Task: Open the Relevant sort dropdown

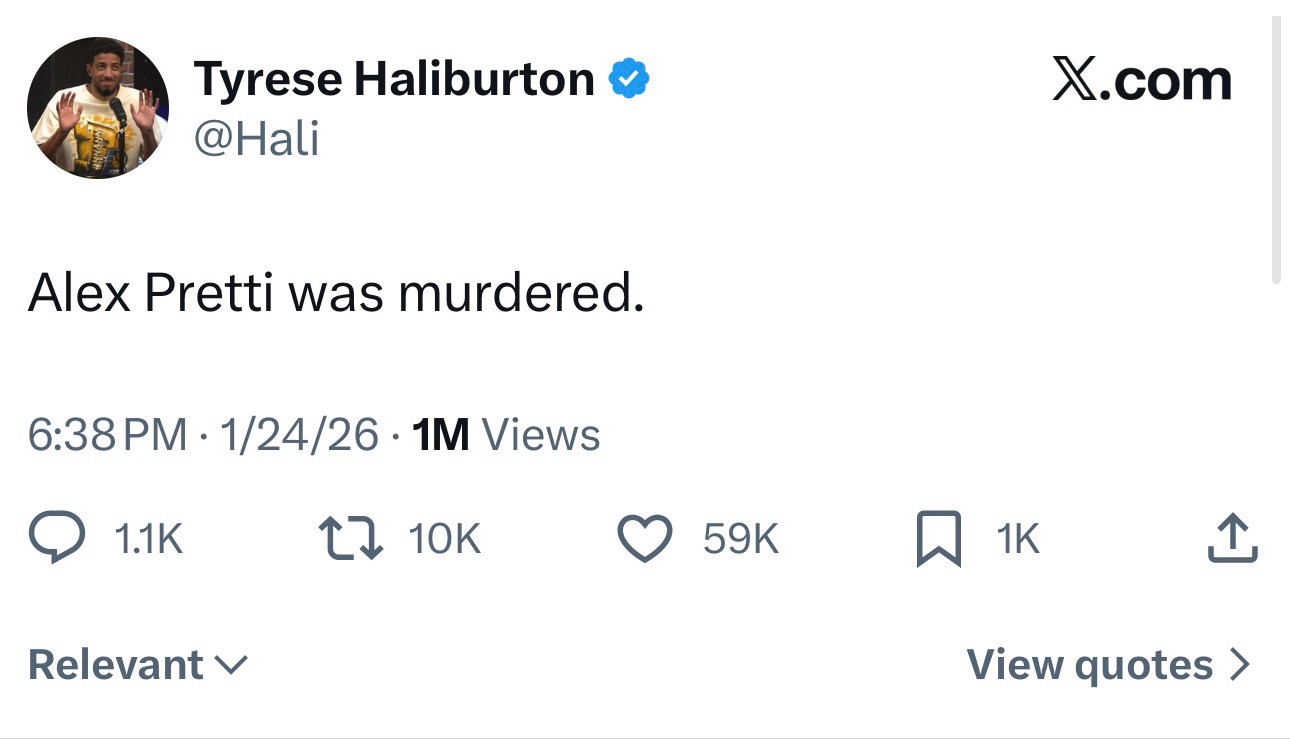Action: pyautogui.click(x=116, y=665)
